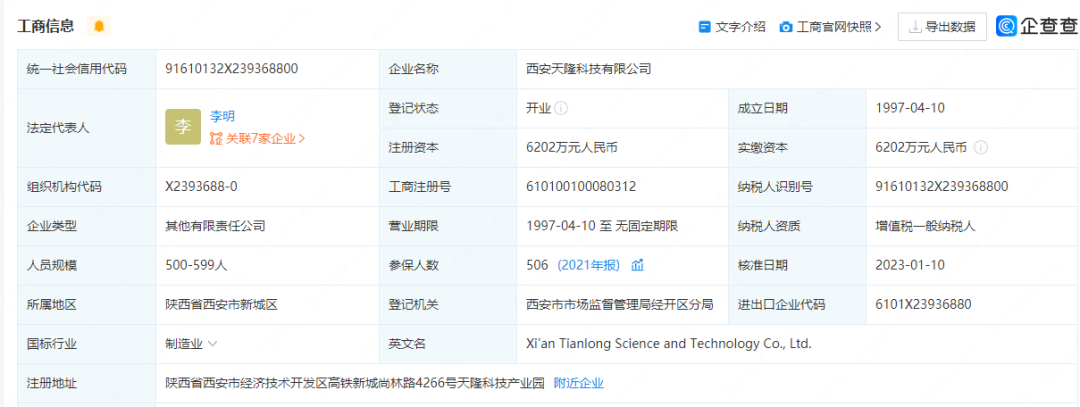This screenshot has width=1080, height=407.
Task: Click the related-companies icon before 关联7家企业
Action: point(216,139)
